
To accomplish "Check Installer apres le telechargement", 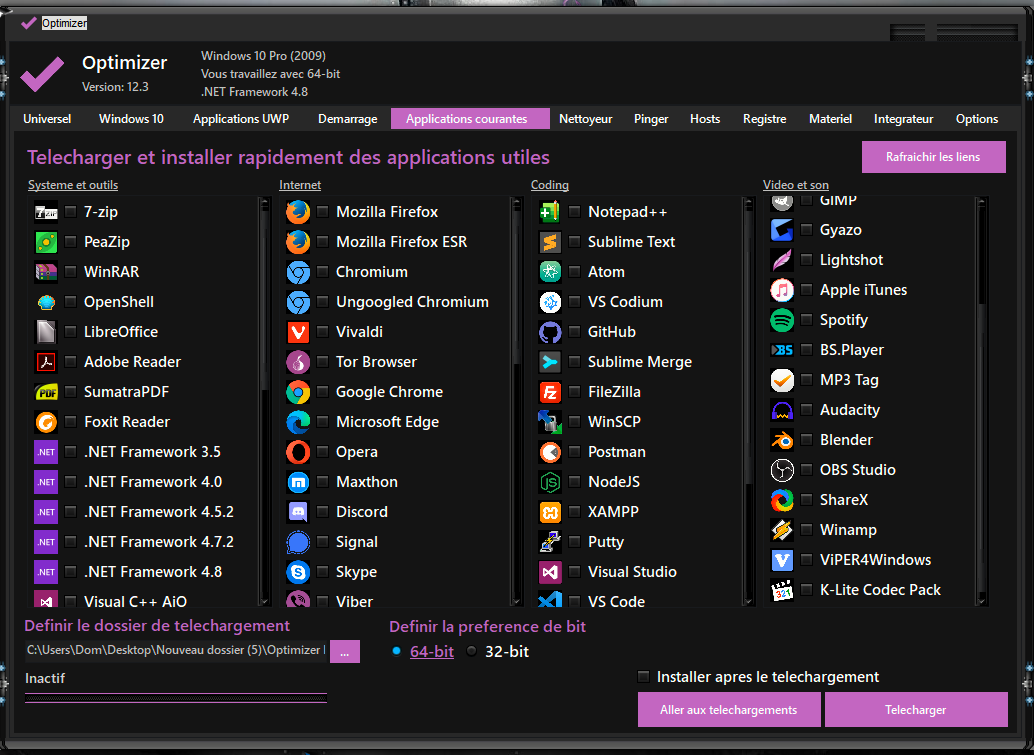I will point(644,677).
